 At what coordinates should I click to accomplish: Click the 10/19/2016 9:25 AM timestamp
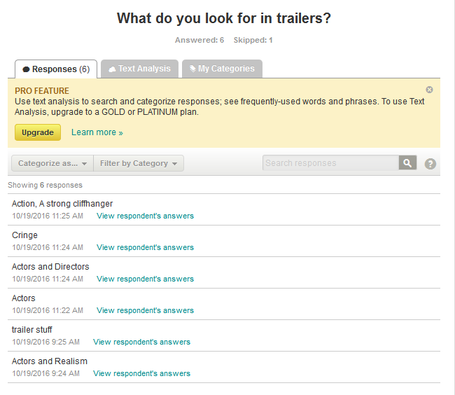tap(46, 342)
